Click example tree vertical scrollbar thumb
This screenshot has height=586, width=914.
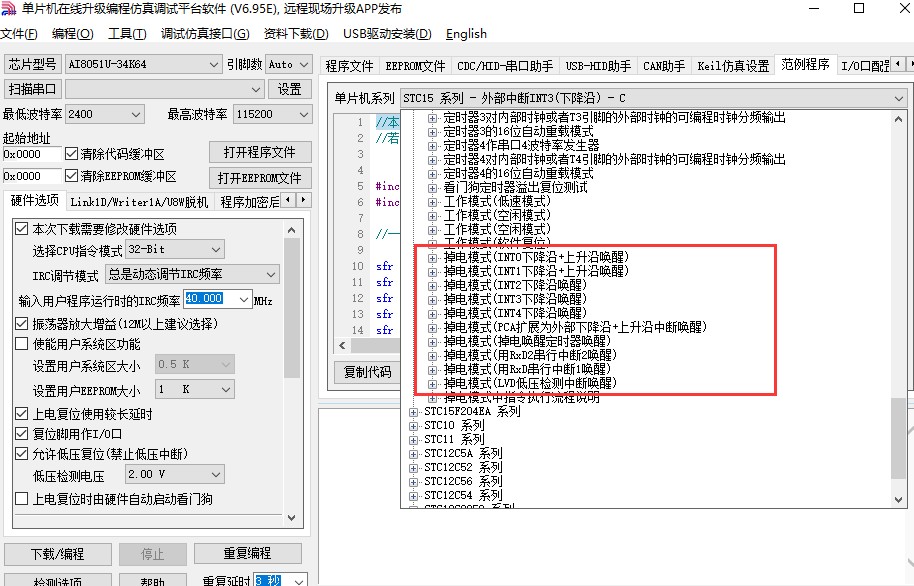coord(898,438)
